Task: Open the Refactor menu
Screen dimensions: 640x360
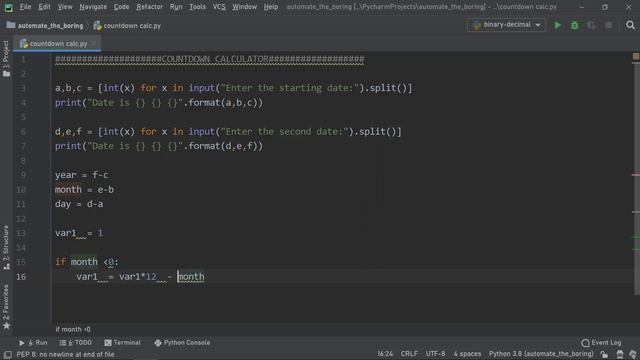Action: tap(149, 7)
